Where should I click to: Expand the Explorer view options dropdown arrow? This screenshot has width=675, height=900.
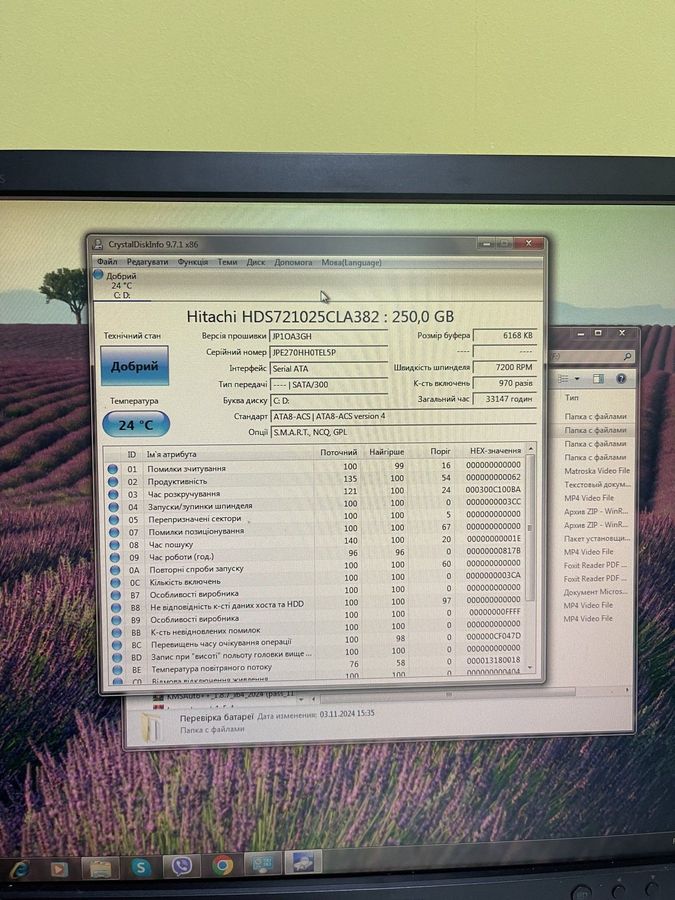click(577, 380)
